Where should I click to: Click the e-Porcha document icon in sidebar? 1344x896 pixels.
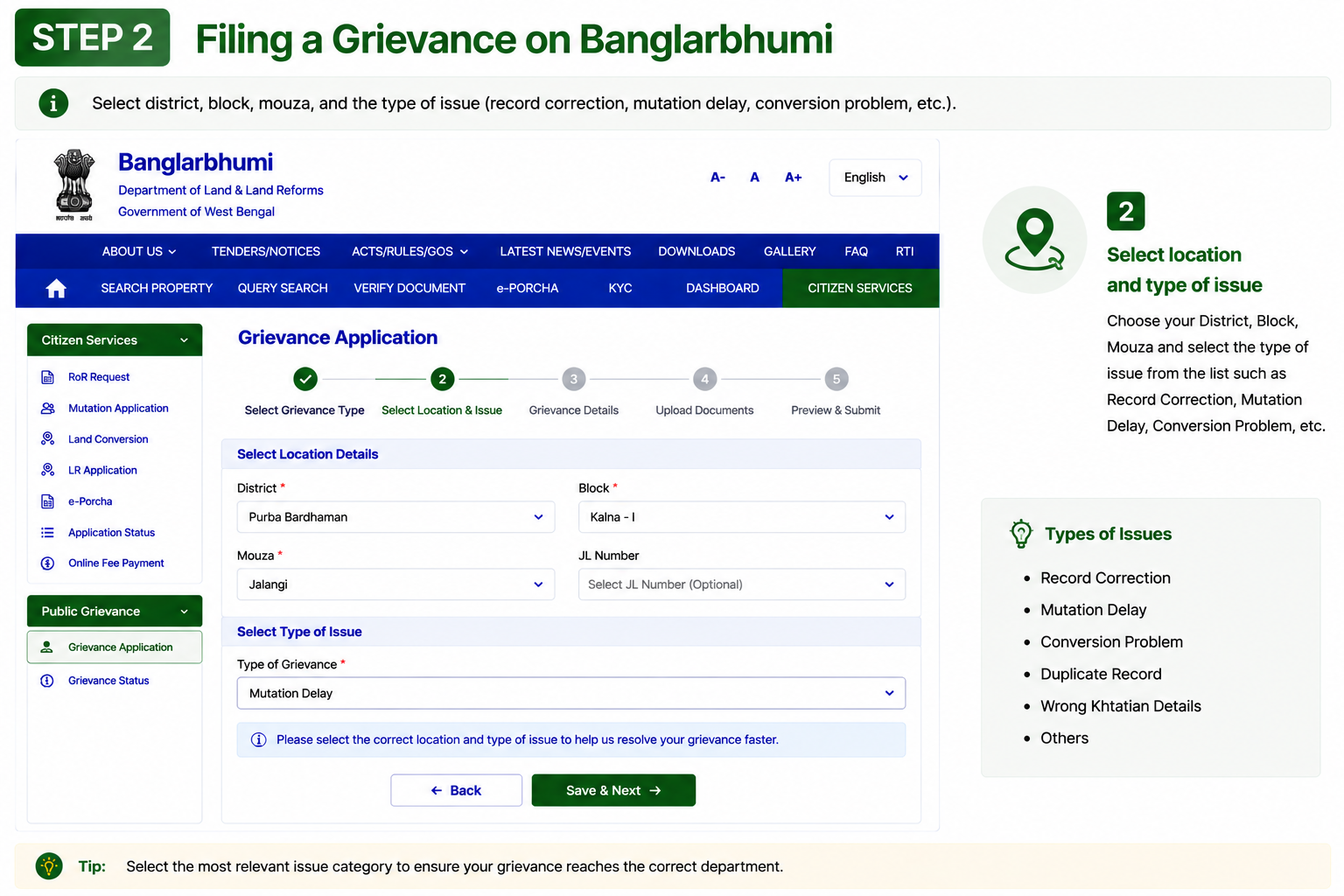pyautogui.click(x=48, y=501)
